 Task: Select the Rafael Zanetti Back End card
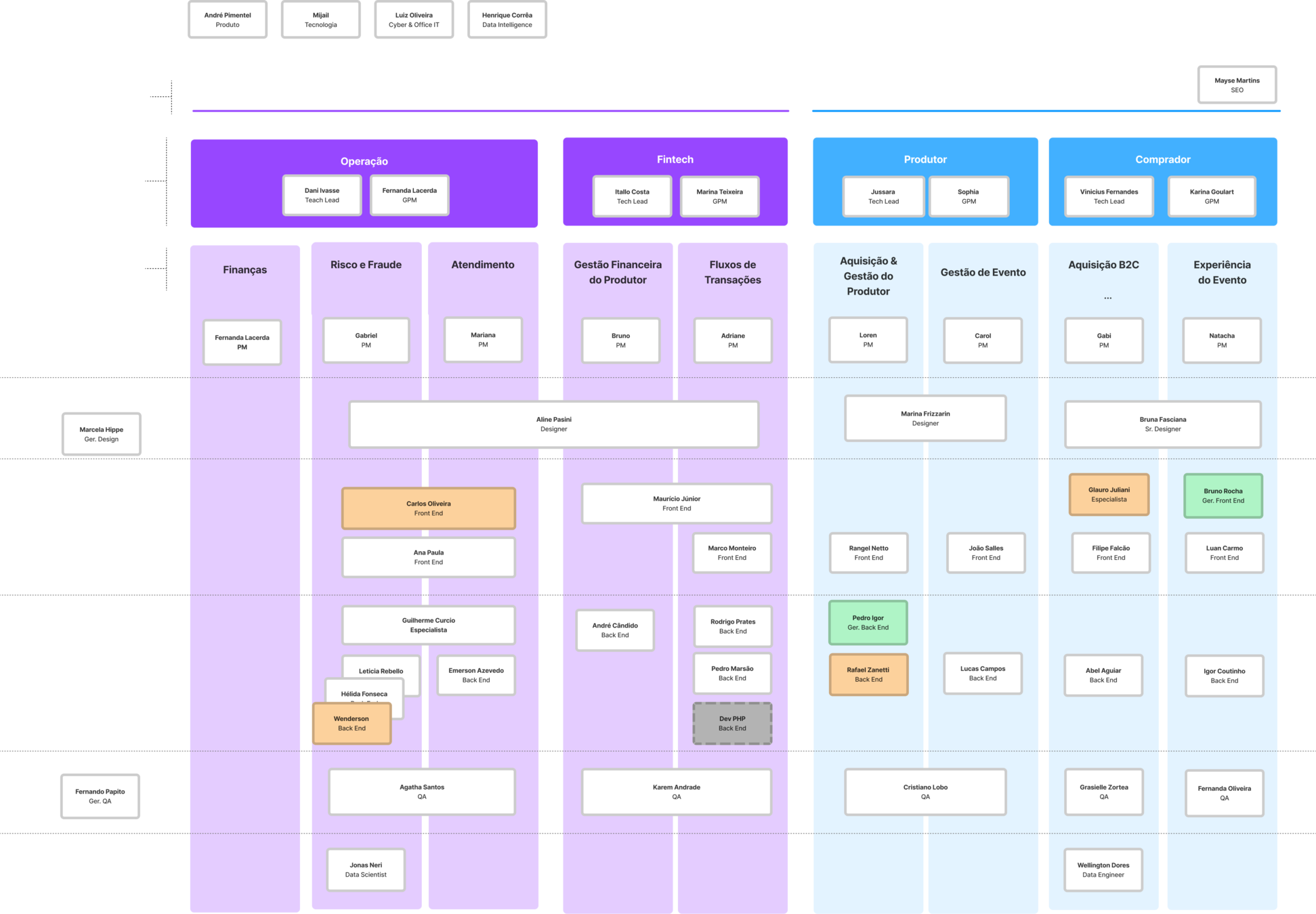coord(868,674)
